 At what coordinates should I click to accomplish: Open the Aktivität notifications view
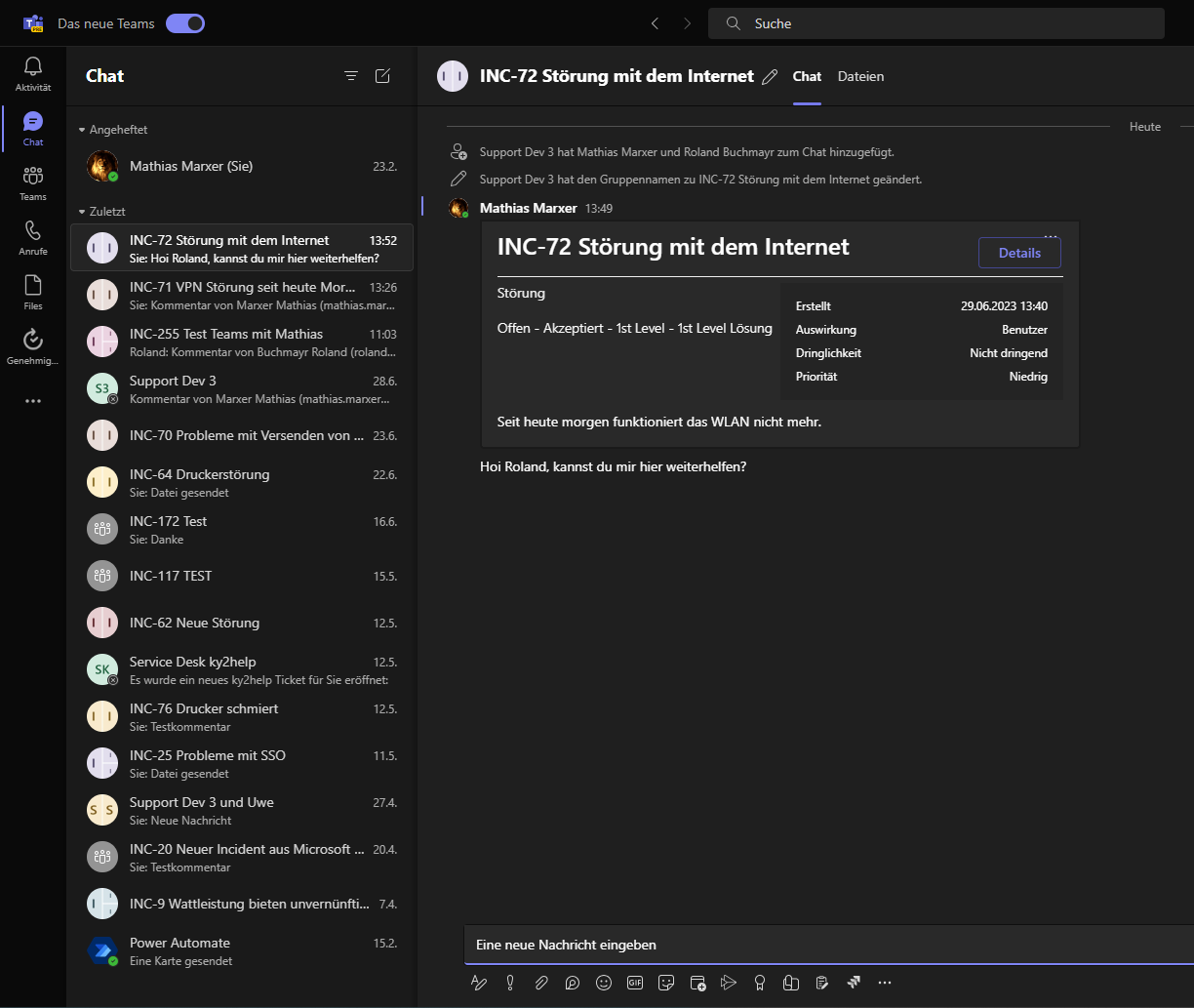[x=32, y=74]
